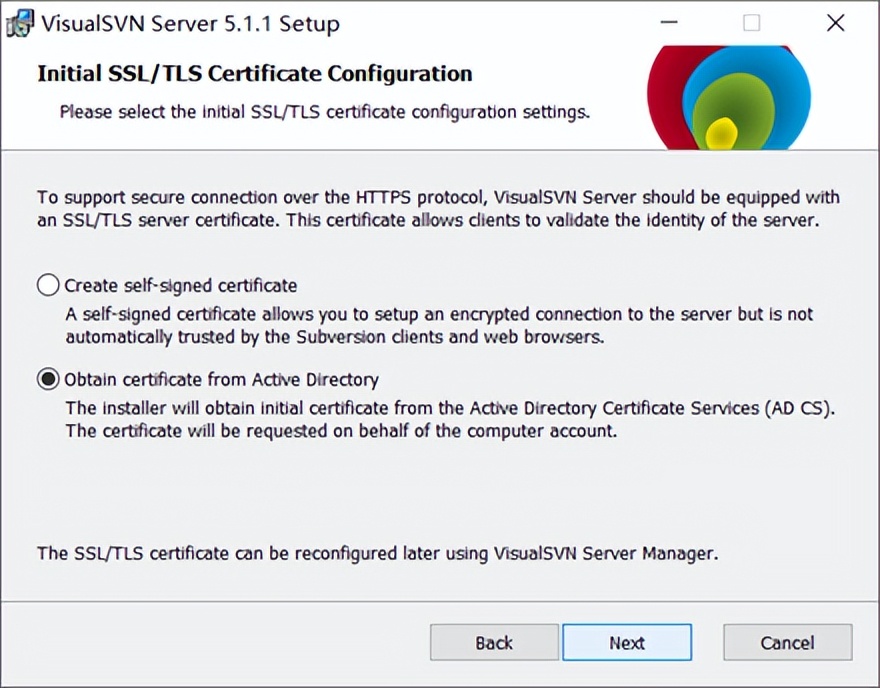Image resolution: width=880 pixels, height=688 pixels.
Task: Select the Obtain certificate from Active Directory radio button
Action: [48, 379]
